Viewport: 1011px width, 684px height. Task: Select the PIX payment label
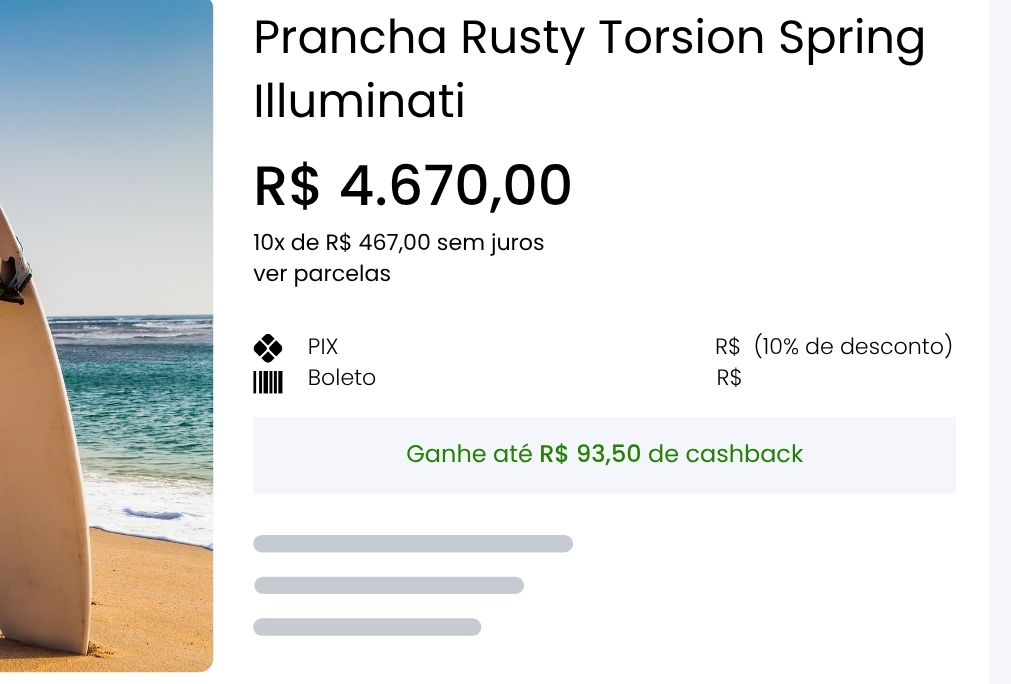(x=323, y=347)
